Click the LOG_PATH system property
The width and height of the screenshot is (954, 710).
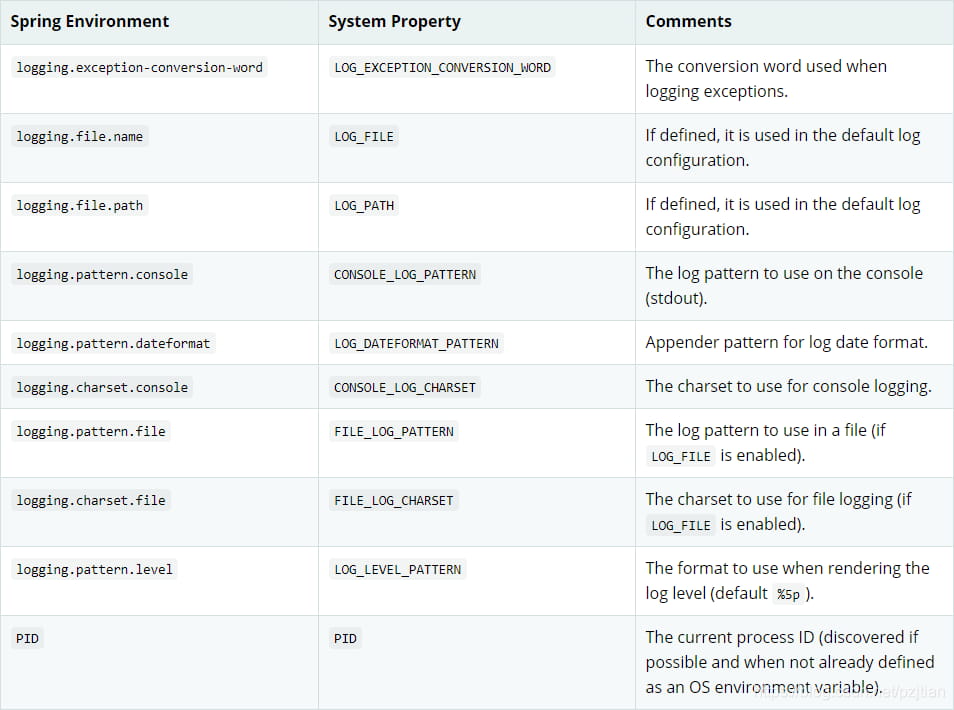coord(364,206)
